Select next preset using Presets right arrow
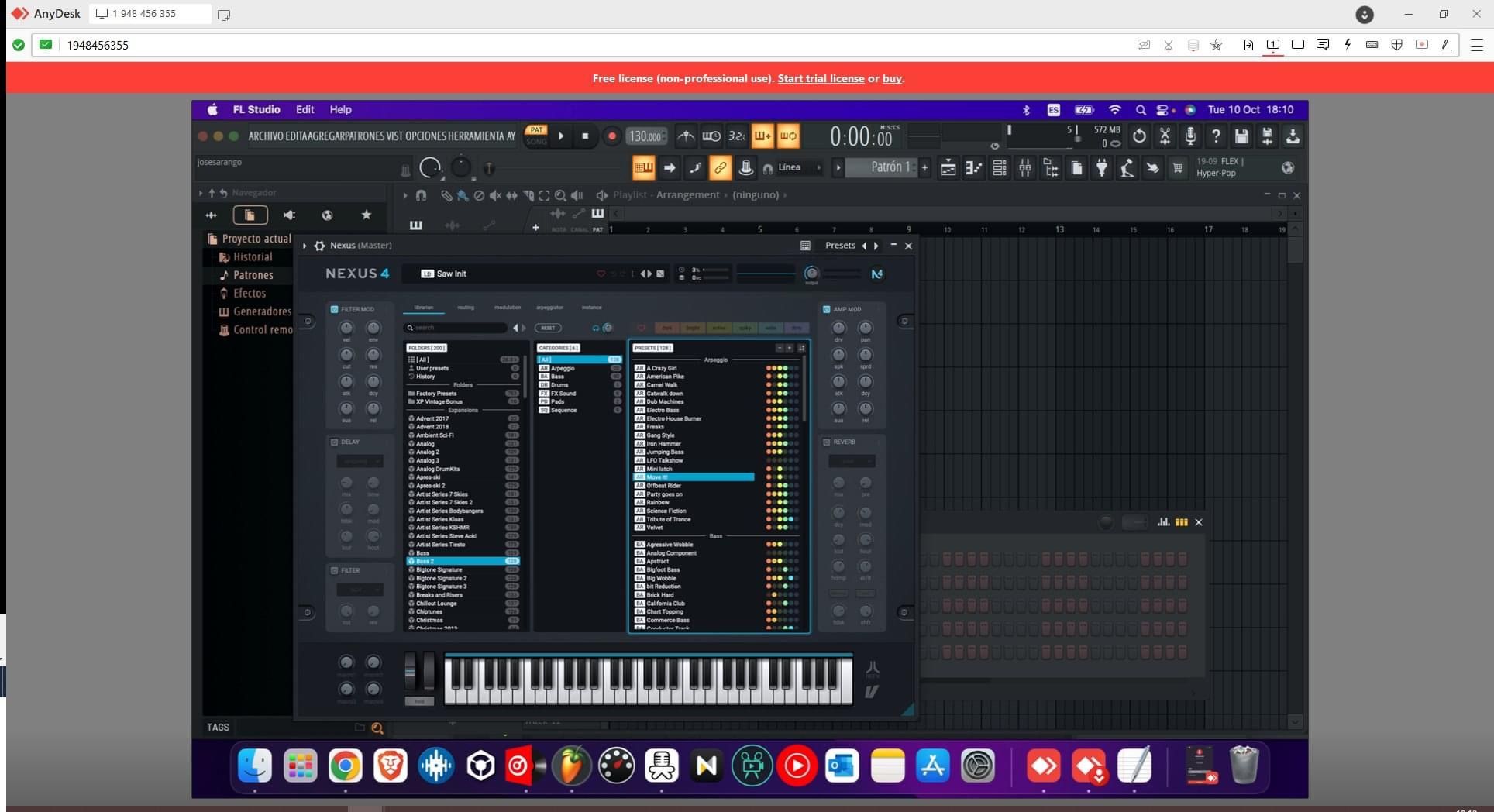This screenshot has height=812, width=1494. click(876, 246)
